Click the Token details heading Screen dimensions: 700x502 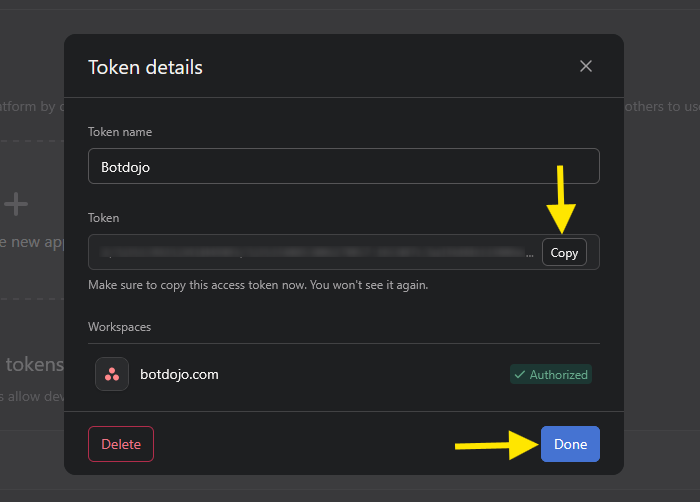pos(145,67)
